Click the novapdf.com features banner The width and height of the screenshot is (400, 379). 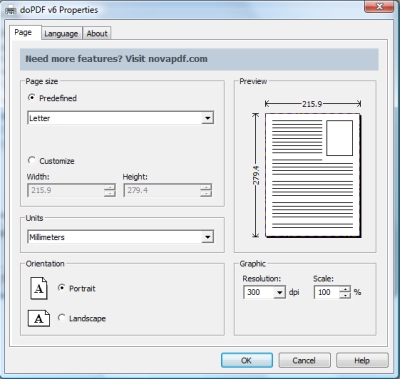click(199, 59)
